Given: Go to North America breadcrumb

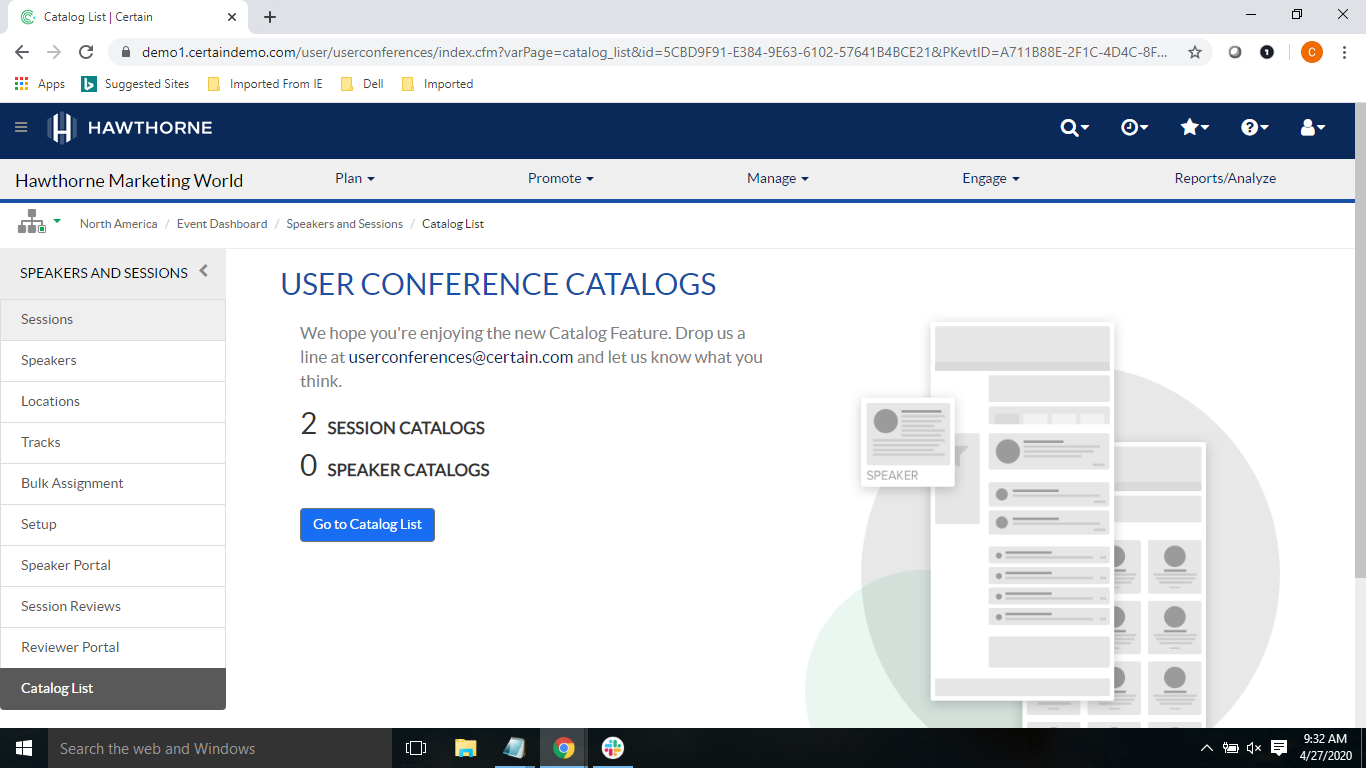Looking at the screenshot, I should tap(119, 224).
